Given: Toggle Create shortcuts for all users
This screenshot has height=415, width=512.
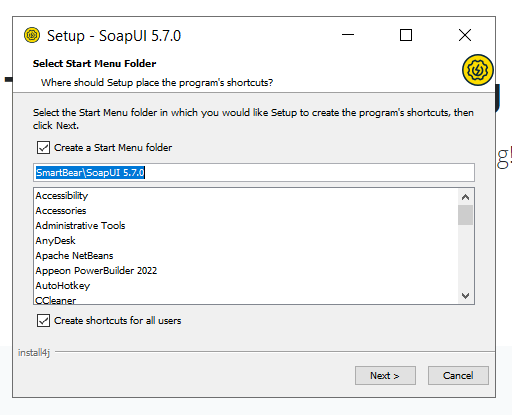Looking at the screenshot, I should [x=43, y=320].
